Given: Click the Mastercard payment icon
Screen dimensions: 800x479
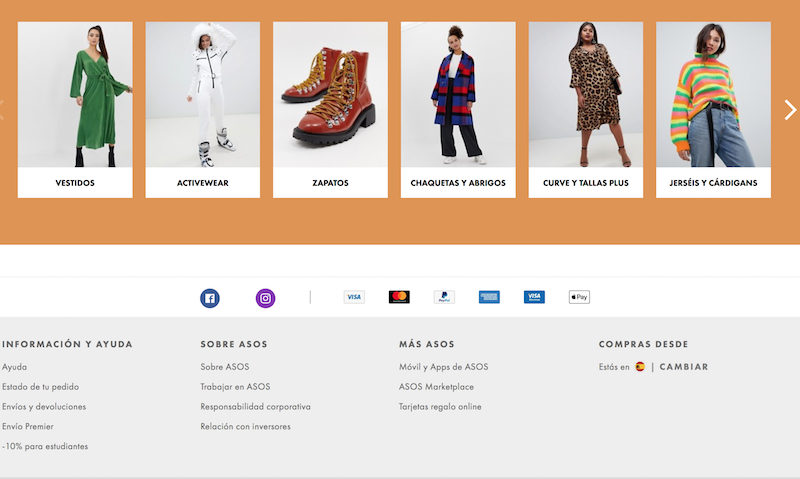Looking at the screenshot, I should (399, 297).
